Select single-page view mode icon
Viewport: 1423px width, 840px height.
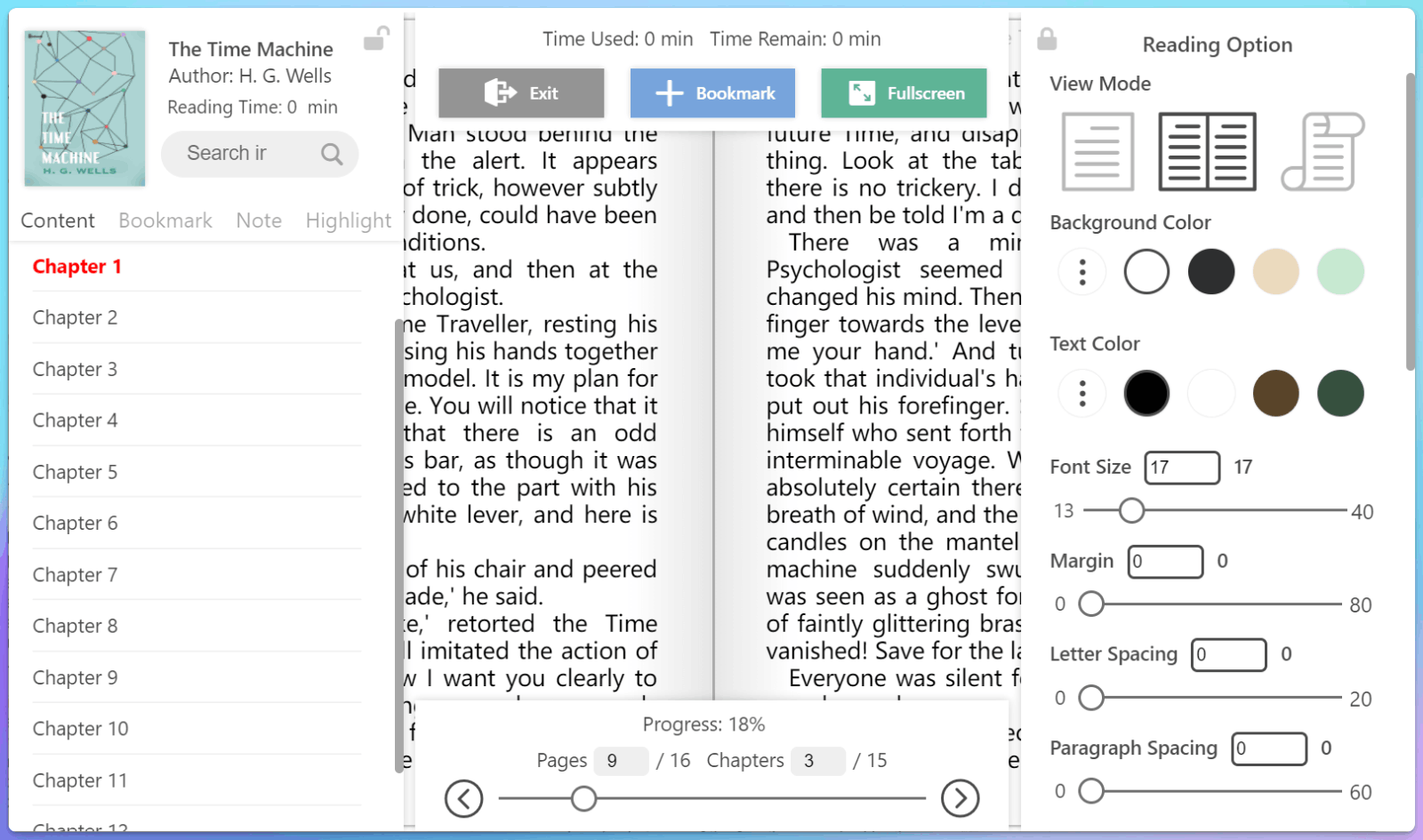coord(1097,152)
